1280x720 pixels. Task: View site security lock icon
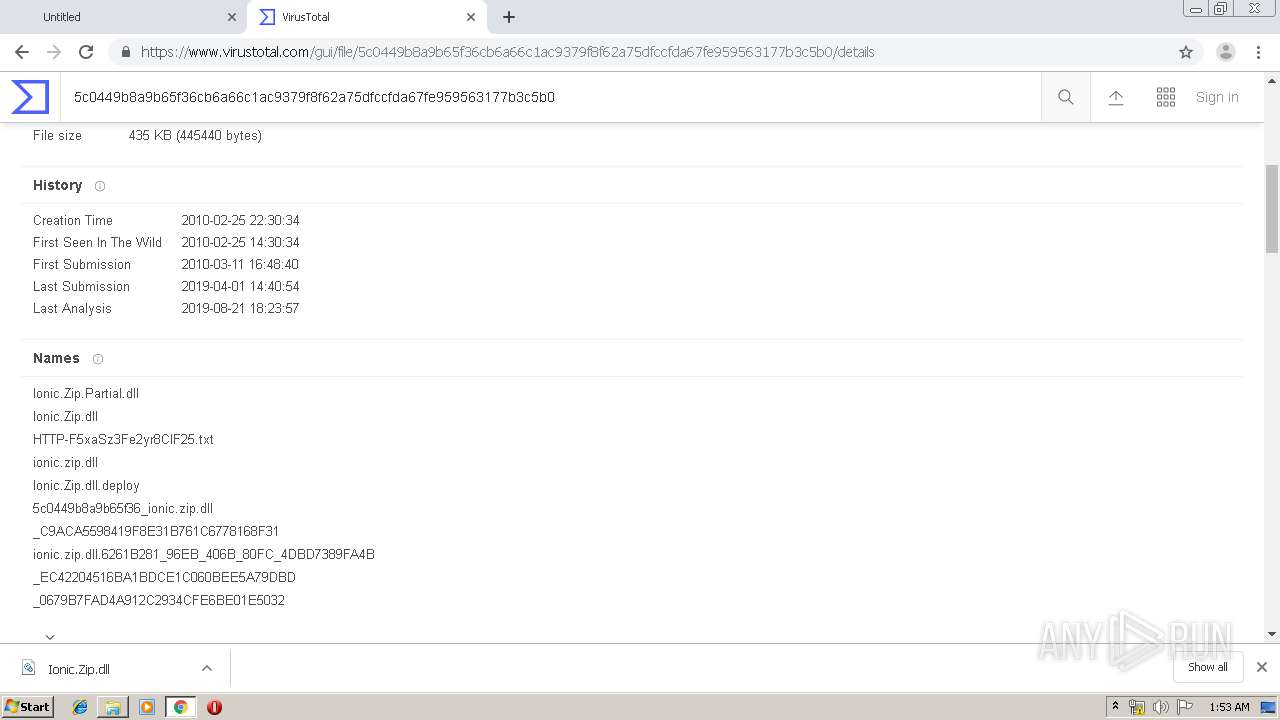(125, 52)
